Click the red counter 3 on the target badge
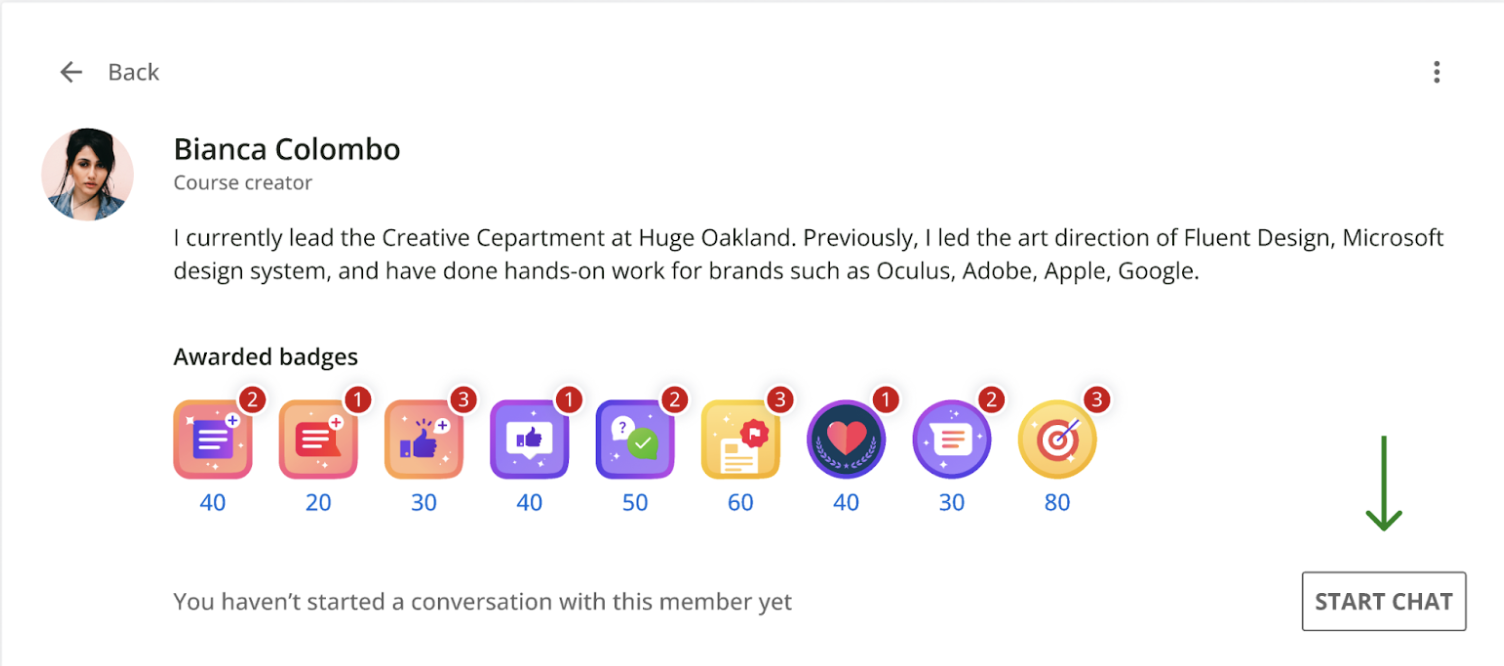Screen dimensions: 1504x666 1095,399
